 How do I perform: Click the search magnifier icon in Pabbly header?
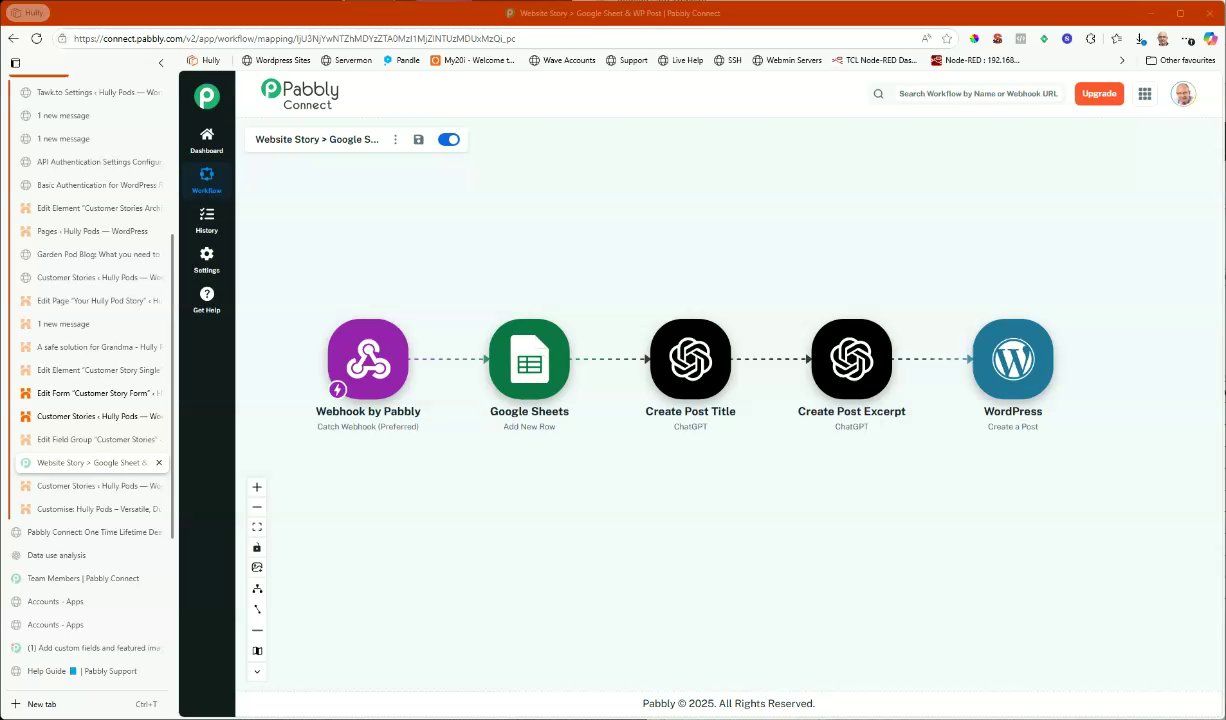pos(878,94)
